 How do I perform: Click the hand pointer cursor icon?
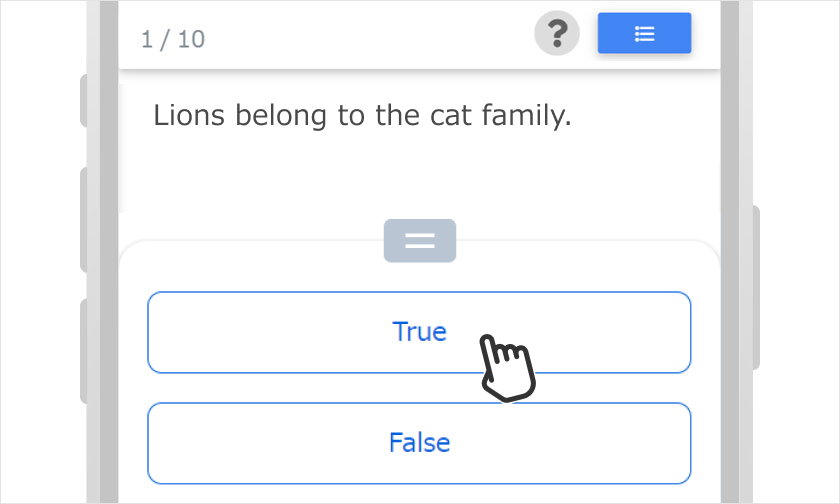(x=507, y=367)
